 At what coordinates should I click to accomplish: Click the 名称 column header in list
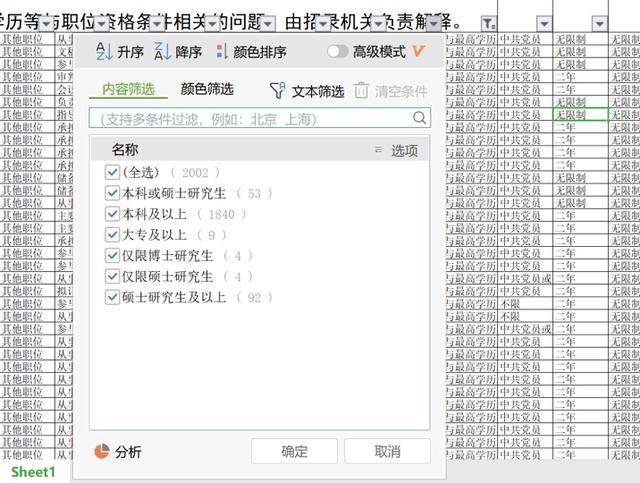coord(125,150)
